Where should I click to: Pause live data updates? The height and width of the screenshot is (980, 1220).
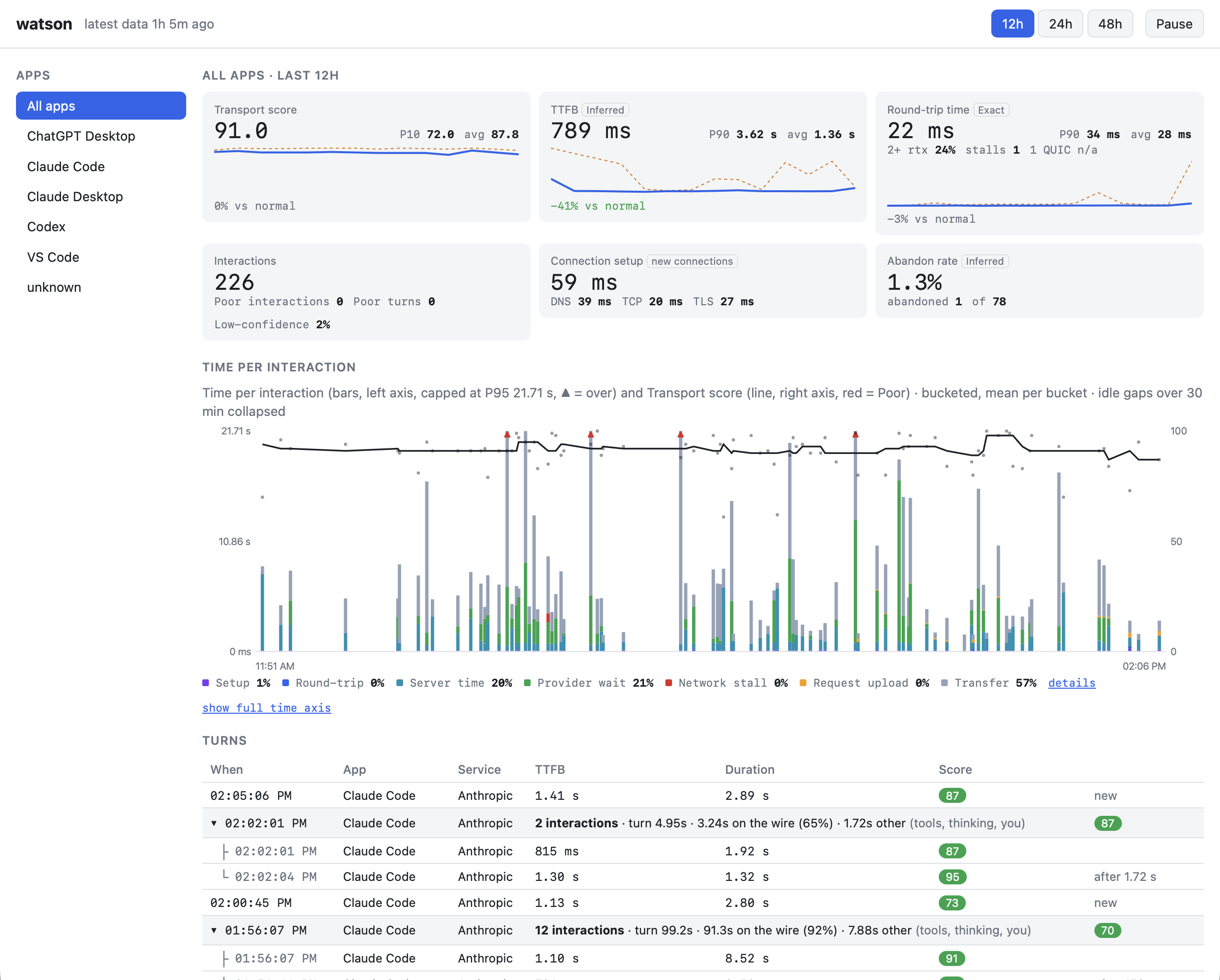(x=1173, y=24)
